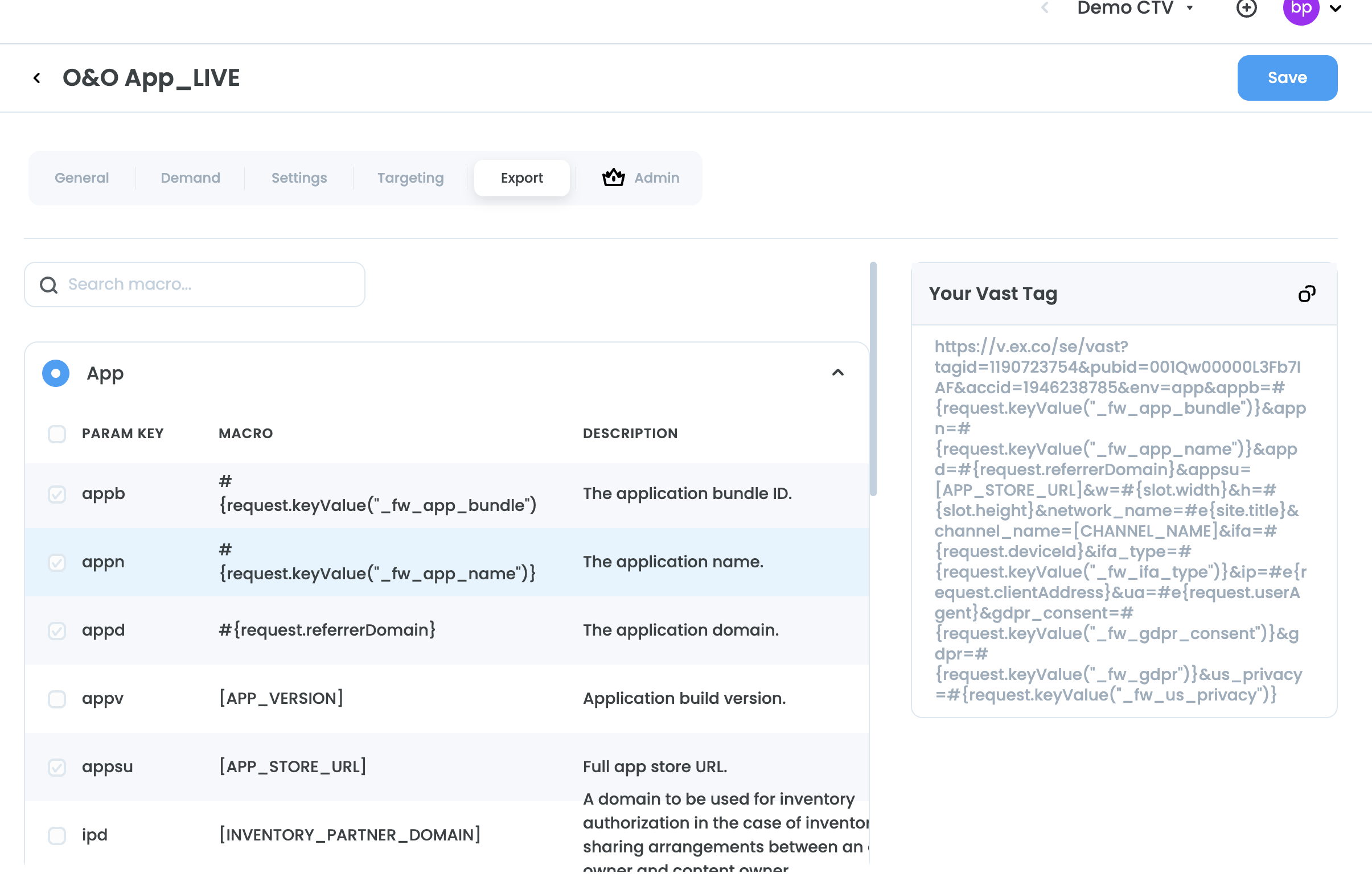Viewport: 1372px width, 882px height.
Task: Click the macro list vertical scrollbar
Action: 873,379
